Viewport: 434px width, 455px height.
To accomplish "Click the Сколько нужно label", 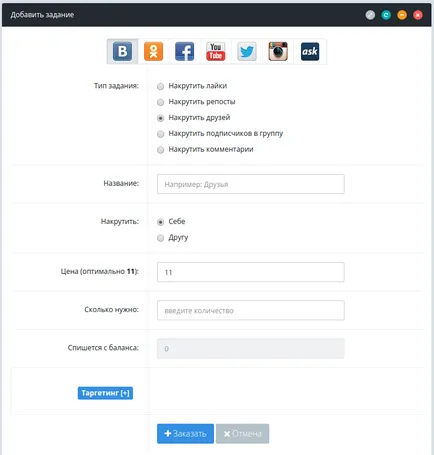I will [111, 310].
